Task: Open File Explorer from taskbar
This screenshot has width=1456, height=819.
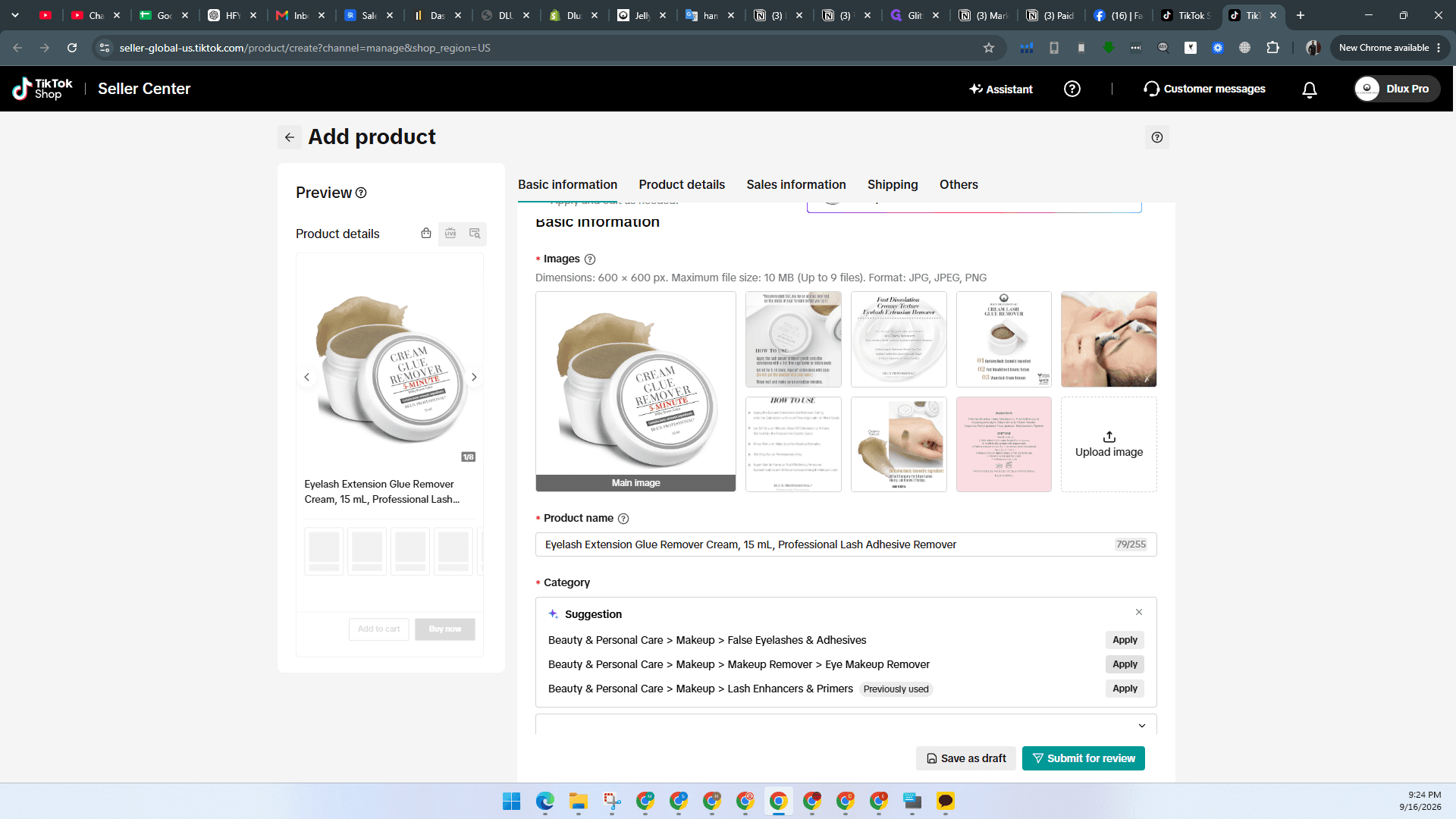Action: click(579, 801)
